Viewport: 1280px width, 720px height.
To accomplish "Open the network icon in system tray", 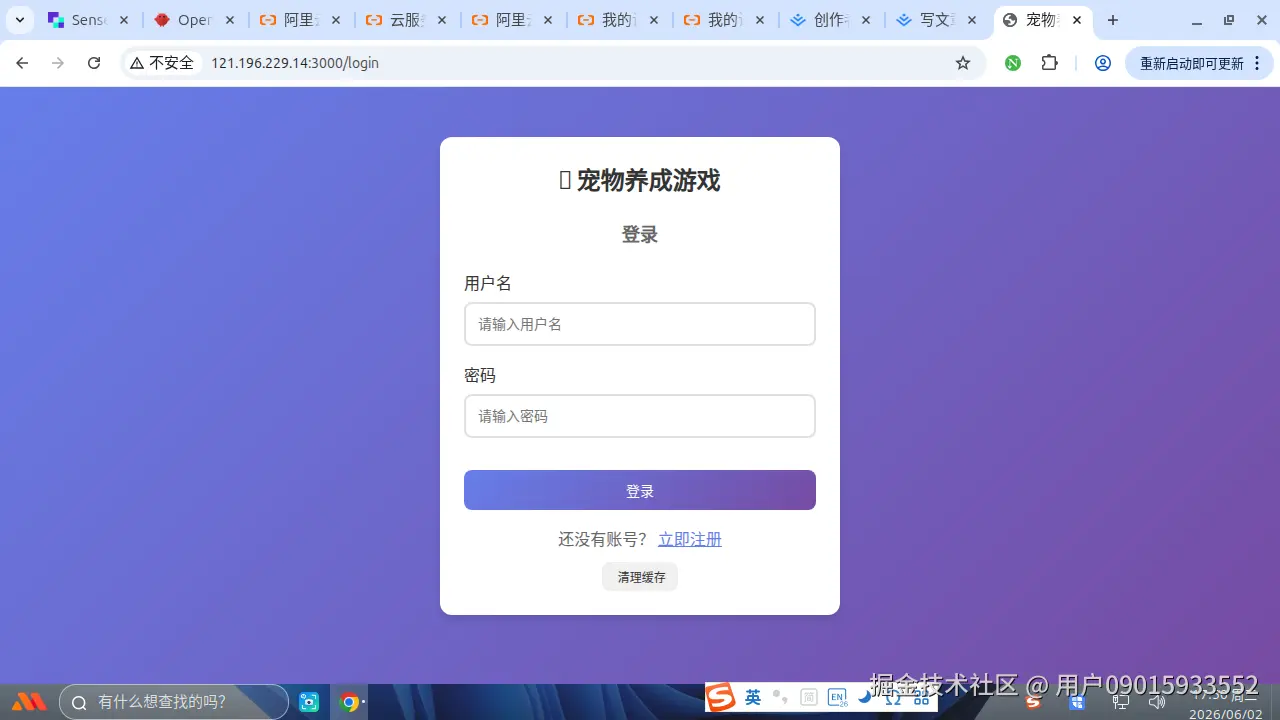I will (x=1120, y=702).
